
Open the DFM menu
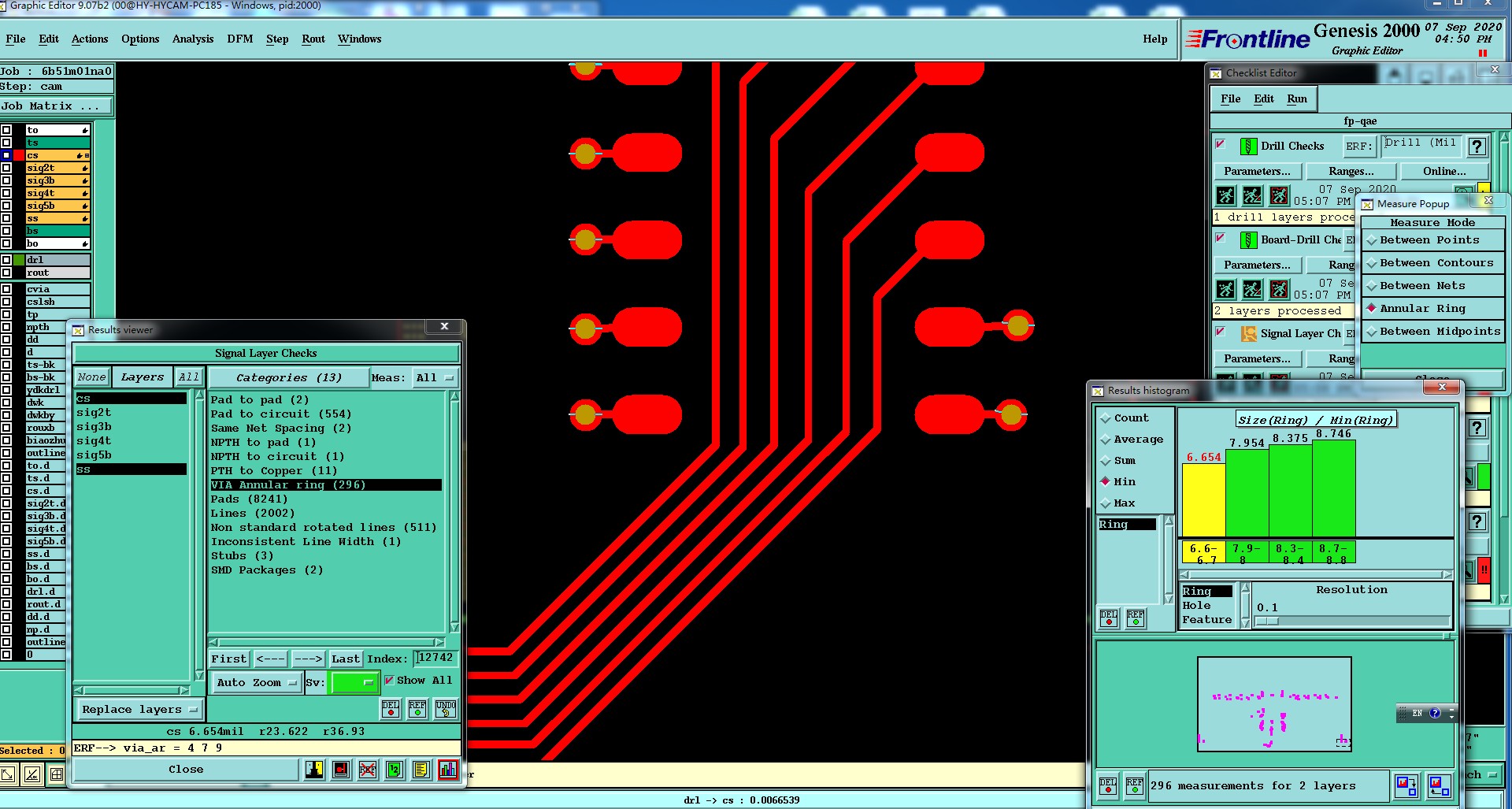[240, 39]
